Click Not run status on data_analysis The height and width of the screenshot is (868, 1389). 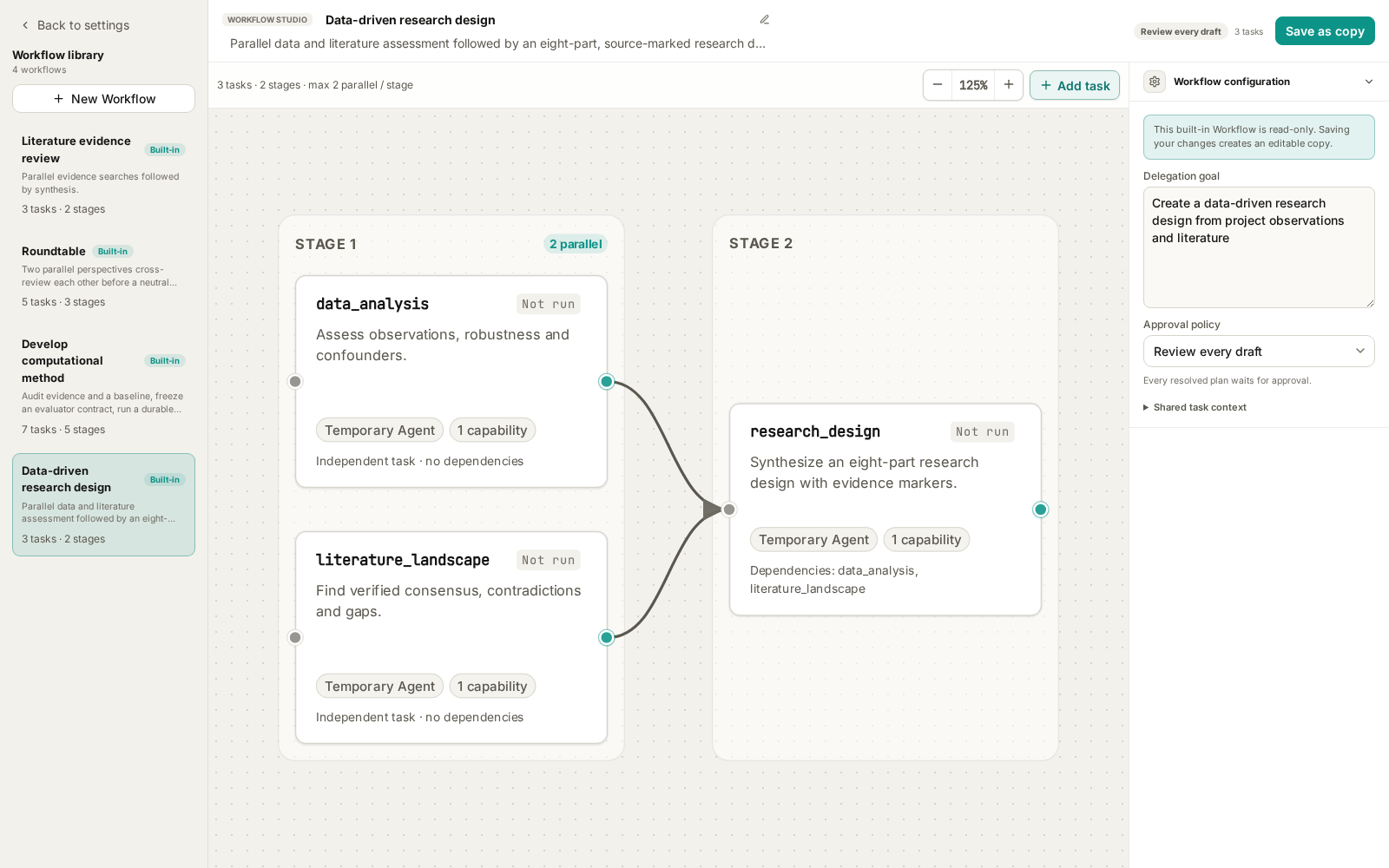[549, 304]
